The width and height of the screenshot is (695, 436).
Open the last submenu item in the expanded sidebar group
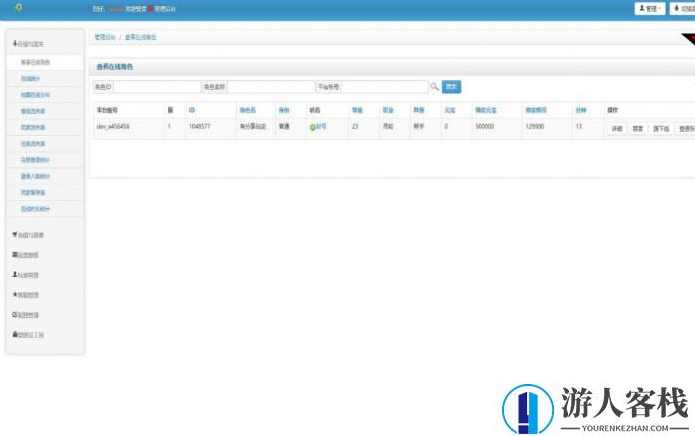coord(36,208)
